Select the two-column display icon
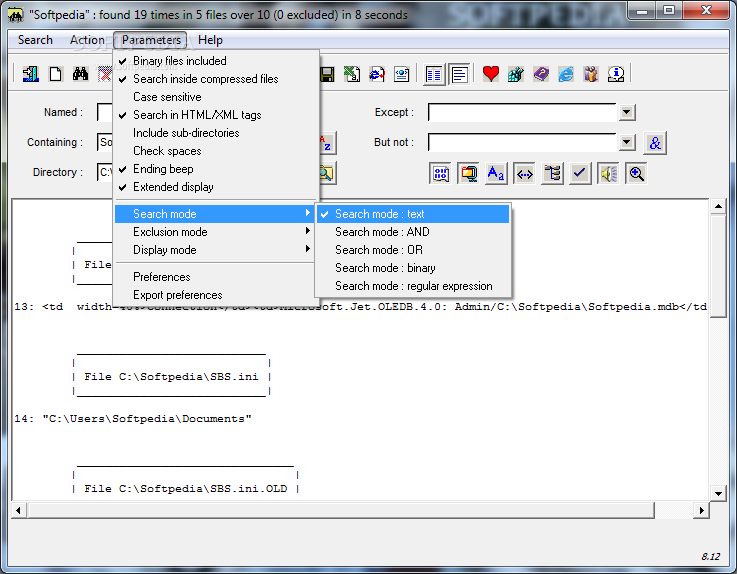This screenshot has width=737, height=574. 433,74
